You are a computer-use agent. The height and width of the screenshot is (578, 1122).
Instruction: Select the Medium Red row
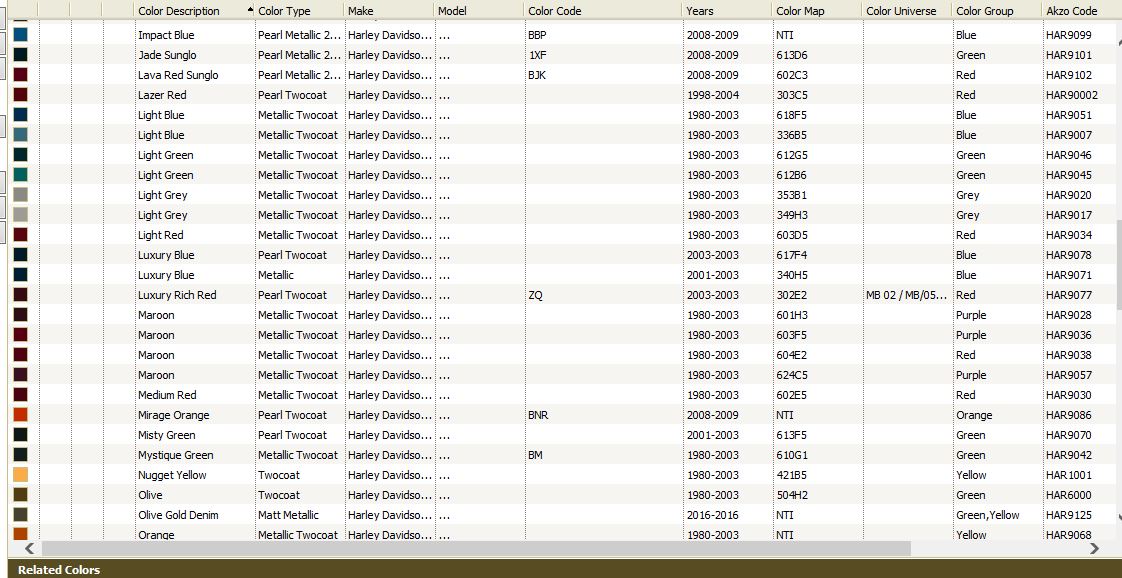pyautogui.click(x=561, y=395)
